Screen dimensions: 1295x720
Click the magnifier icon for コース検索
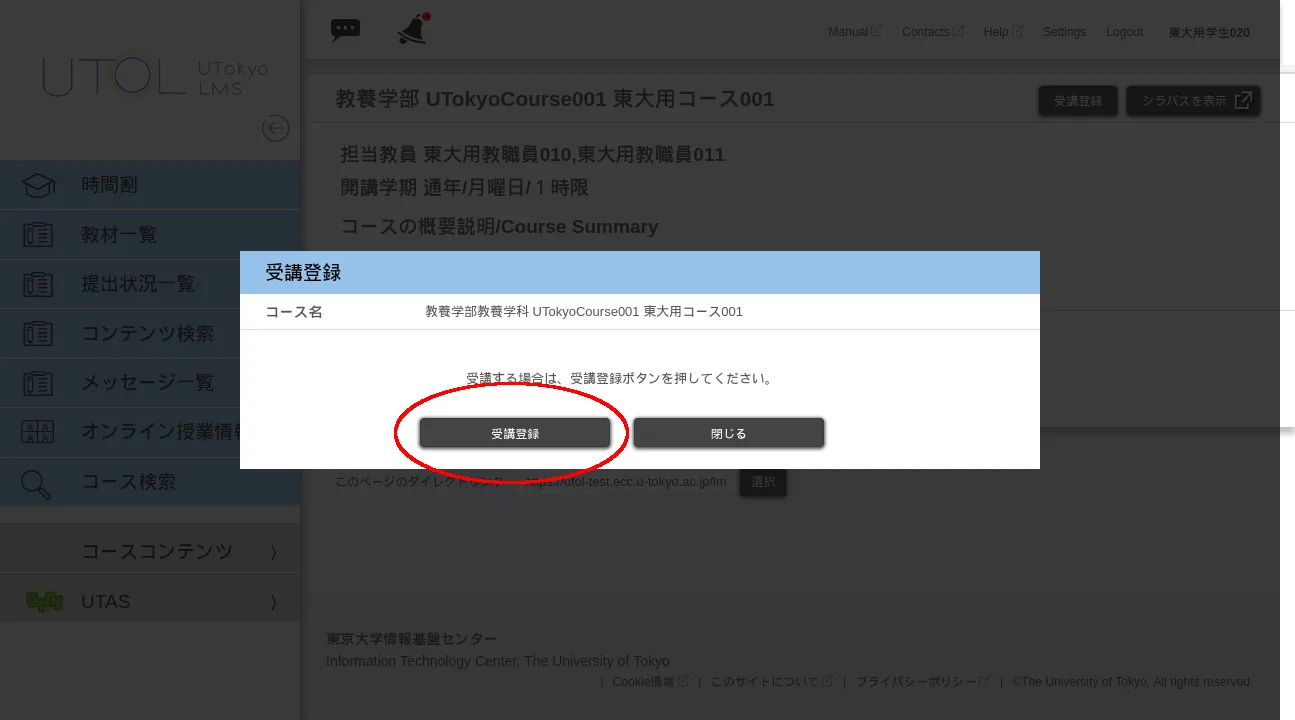coord(36,482)
